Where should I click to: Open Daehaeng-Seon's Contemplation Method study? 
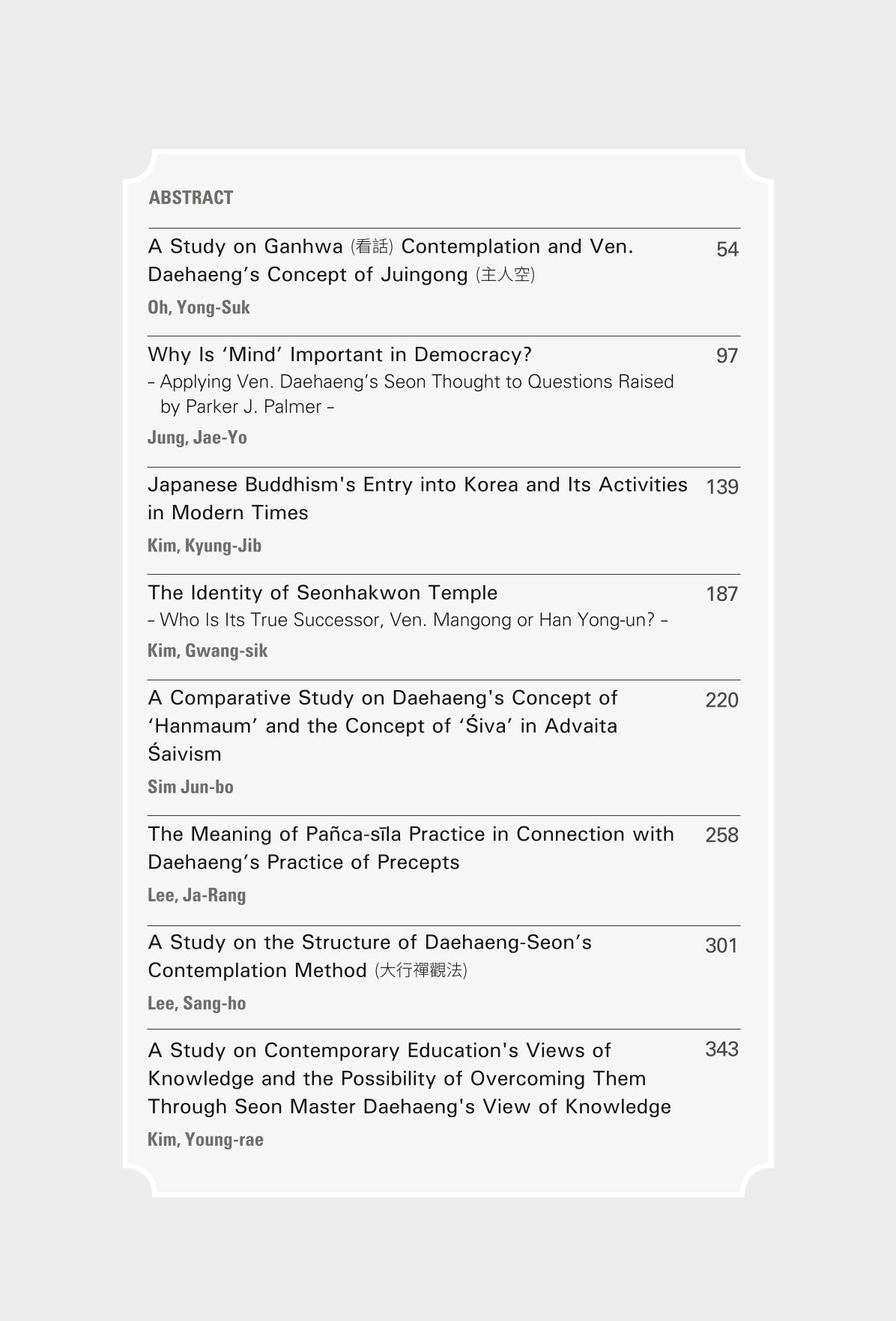(x=370, y=956)
